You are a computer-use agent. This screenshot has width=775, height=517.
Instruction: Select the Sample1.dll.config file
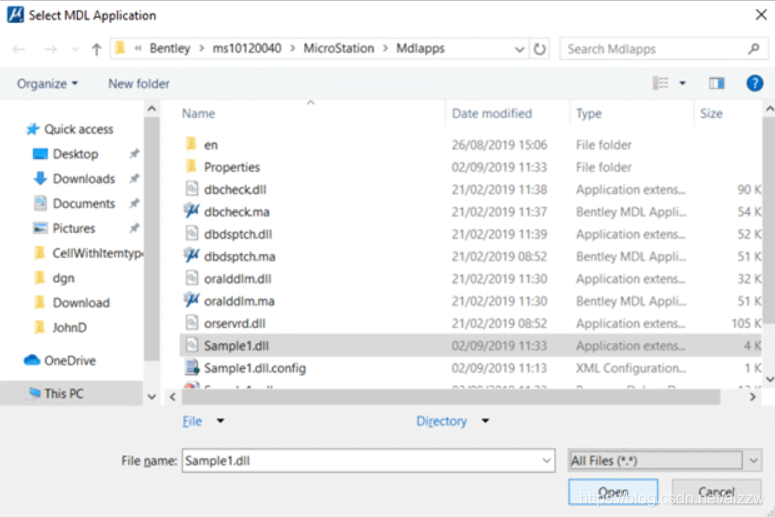254,368
